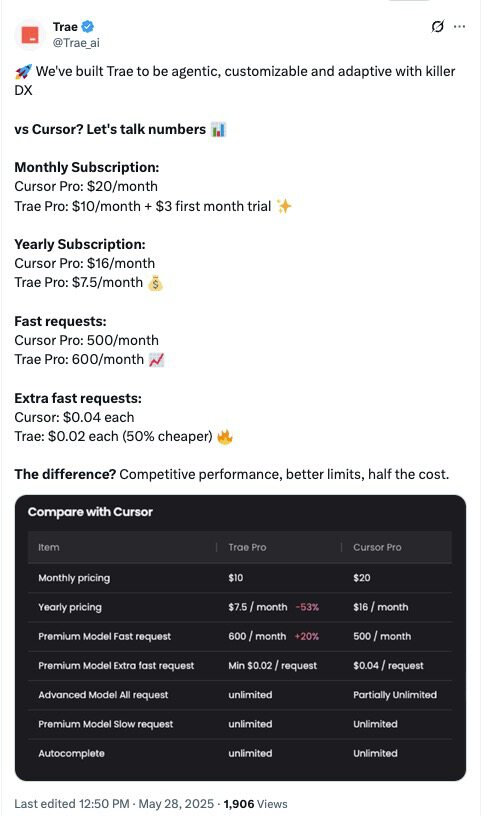Click the Trae profile avatar
This screenshot has width=489, height=816.
tap(30, 35)
